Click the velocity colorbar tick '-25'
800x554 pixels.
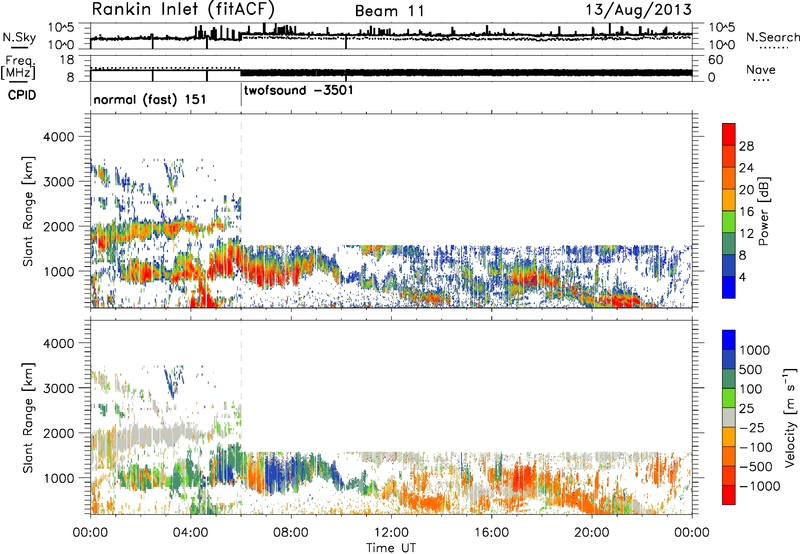tap(752, 427)
